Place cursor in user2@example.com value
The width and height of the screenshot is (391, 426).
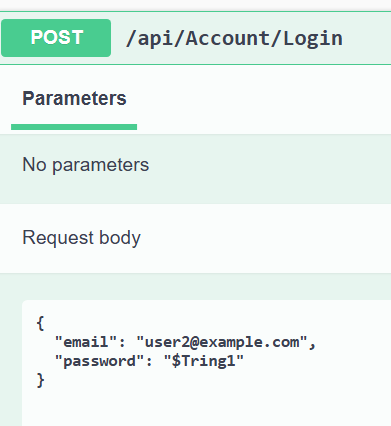pos(222,342)
